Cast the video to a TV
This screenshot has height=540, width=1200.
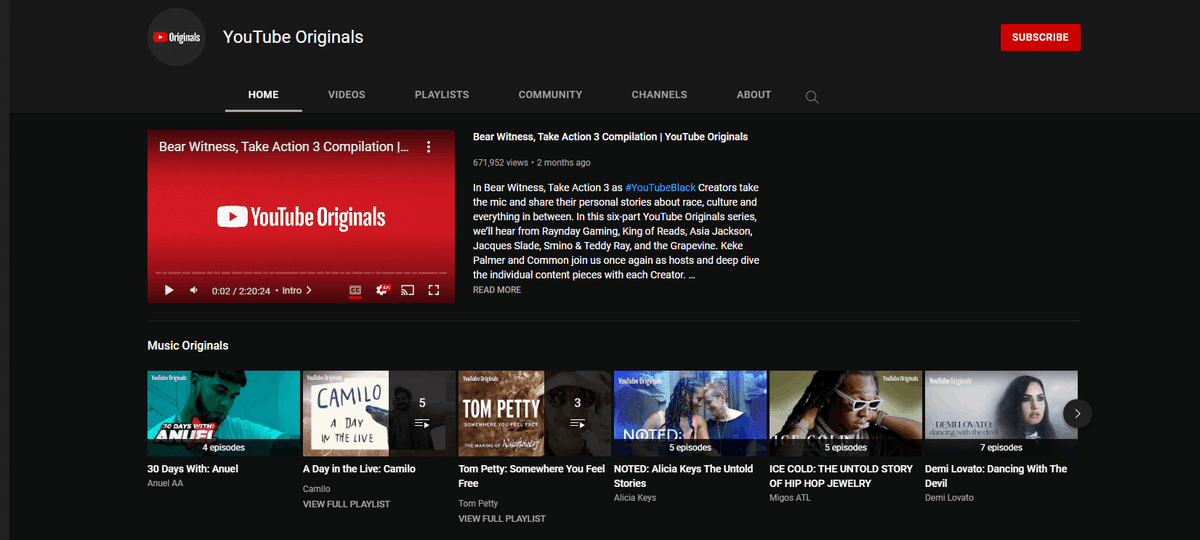(x=408, y=290)
